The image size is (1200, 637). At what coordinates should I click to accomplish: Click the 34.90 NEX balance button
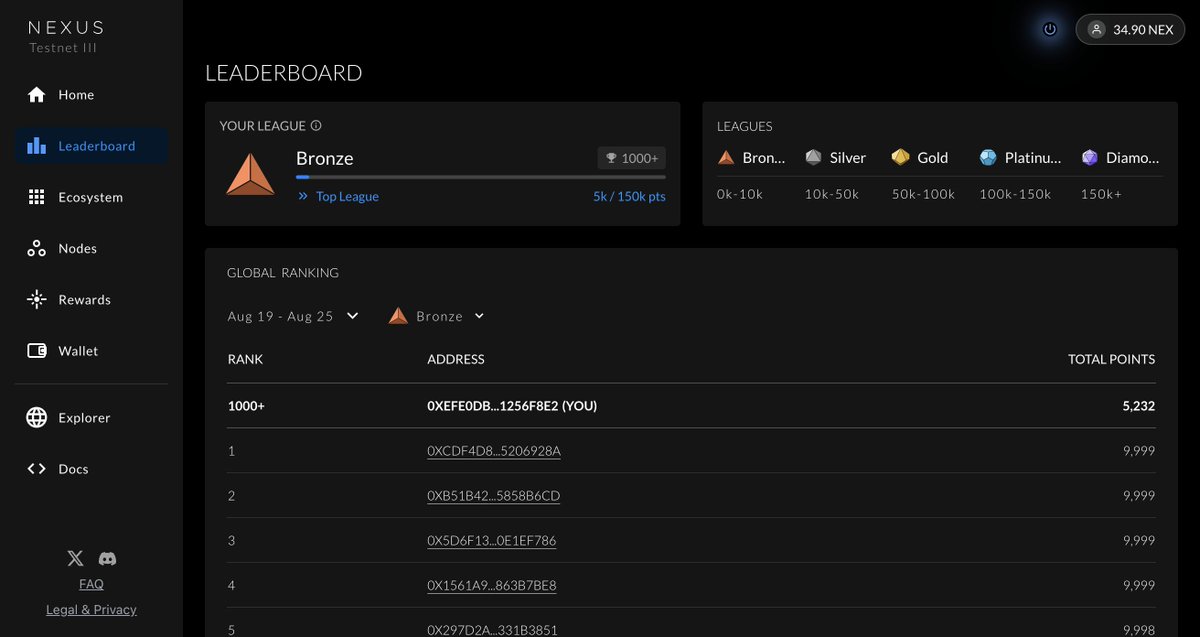tap(1130, 30)
